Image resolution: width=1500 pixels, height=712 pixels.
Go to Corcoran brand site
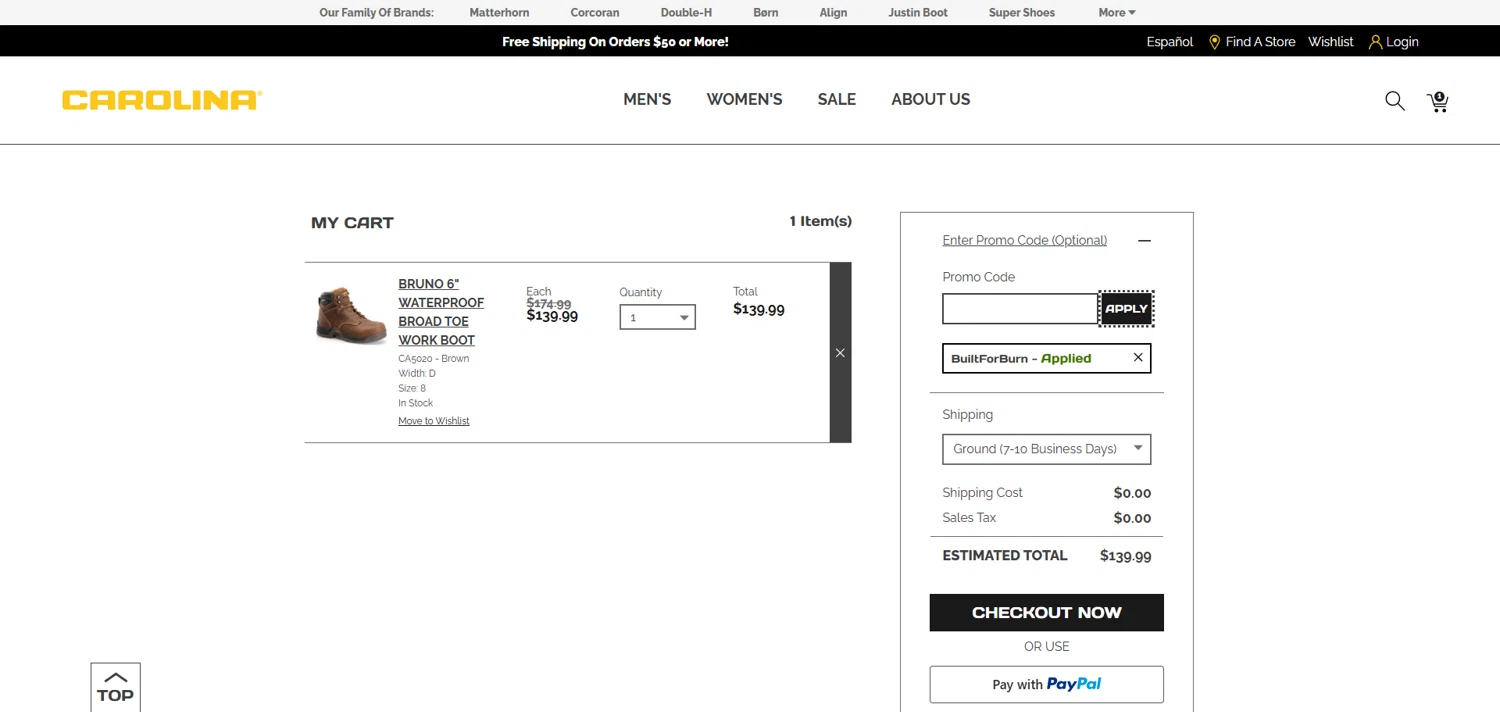click(x=595, y=13)
